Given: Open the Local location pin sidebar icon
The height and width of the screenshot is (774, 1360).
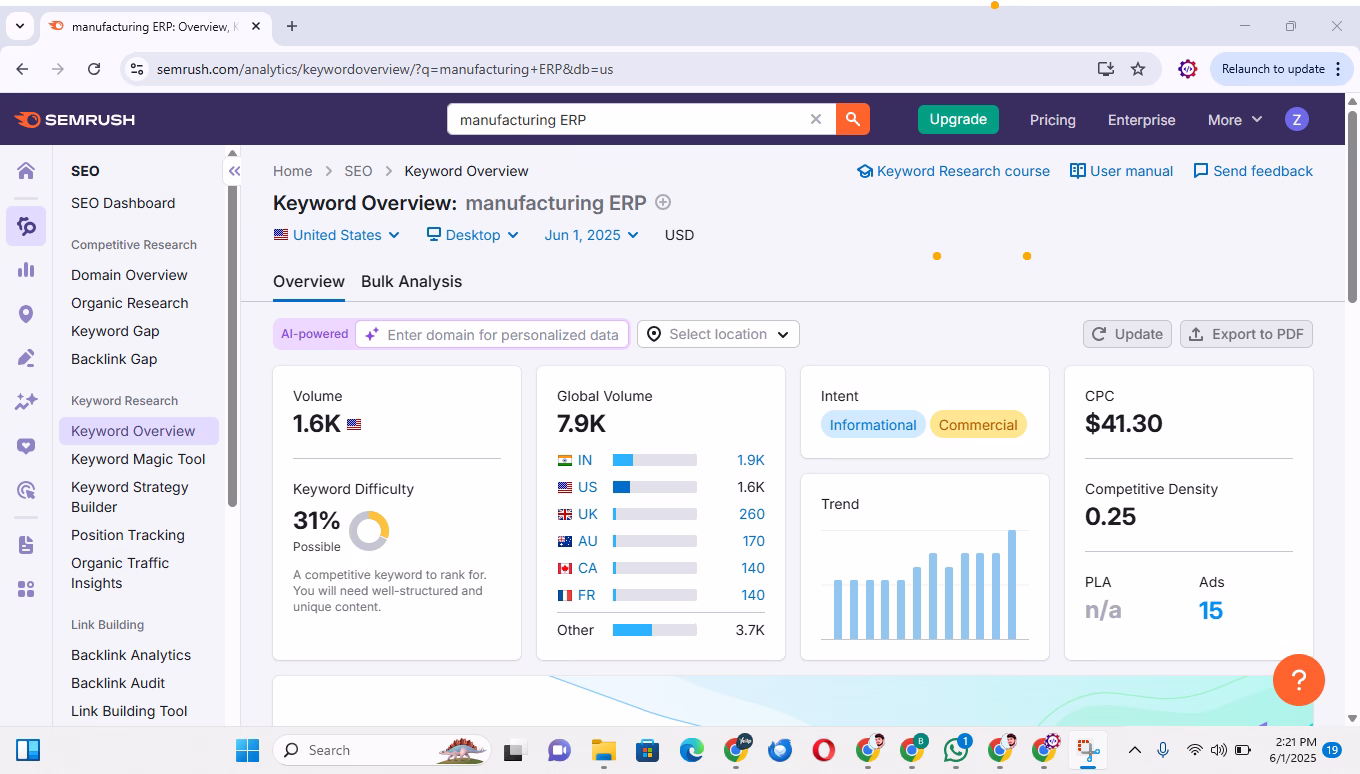Looking at the screenshot, I should pos(26,314).
